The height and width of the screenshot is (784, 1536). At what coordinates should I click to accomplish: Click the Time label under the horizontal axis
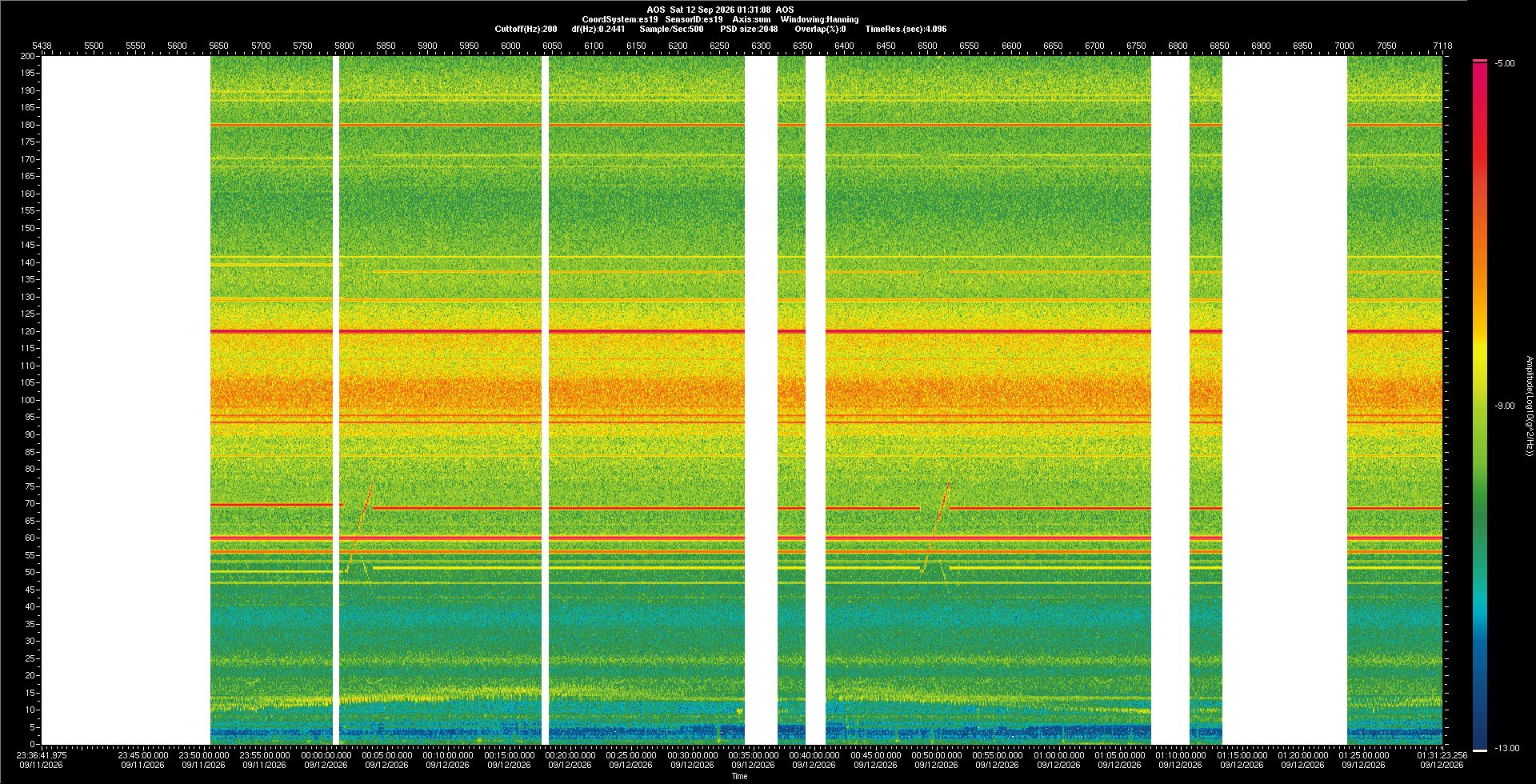(739, 776)
